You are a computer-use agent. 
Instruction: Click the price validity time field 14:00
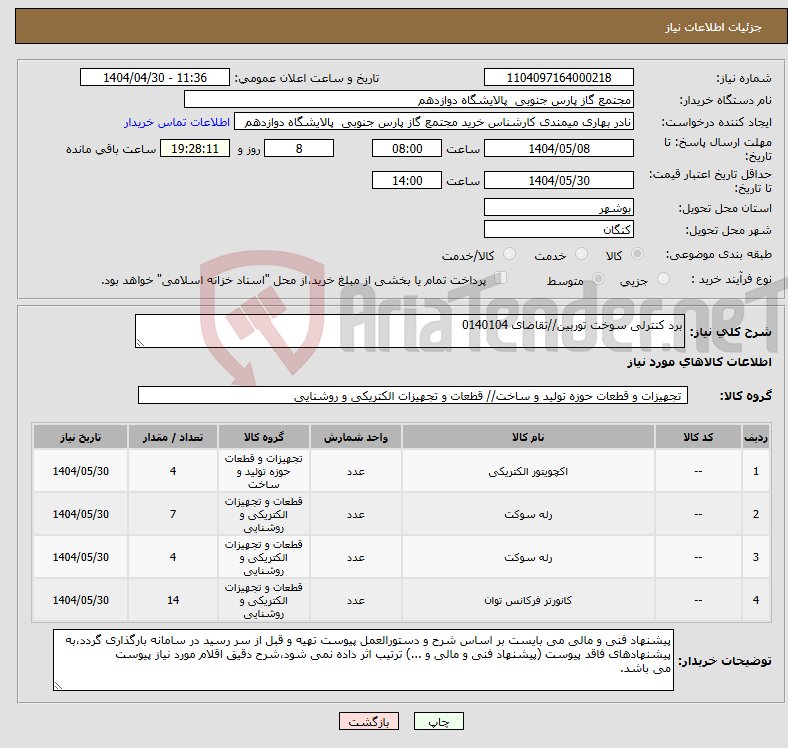[407, 180]
